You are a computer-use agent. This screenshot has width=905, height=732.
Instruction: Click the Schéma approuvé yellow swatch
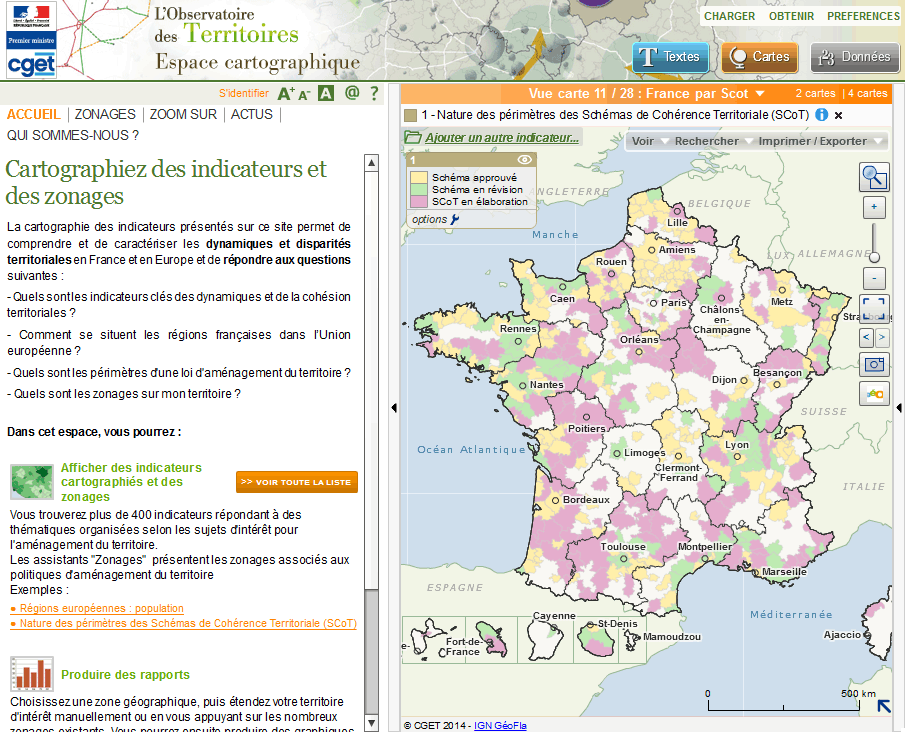[x=418, y=177]
